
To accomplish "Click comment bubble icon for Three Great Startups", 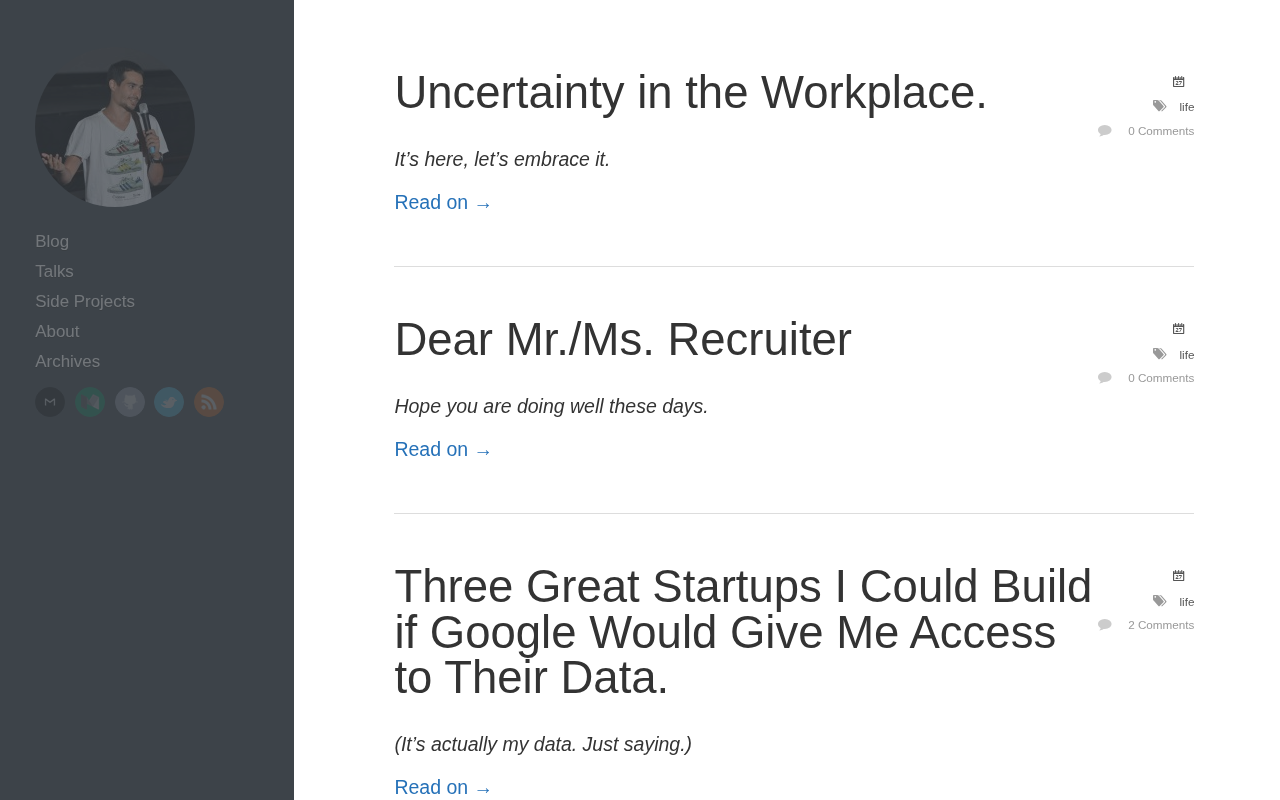I will tap(1104, 625).
